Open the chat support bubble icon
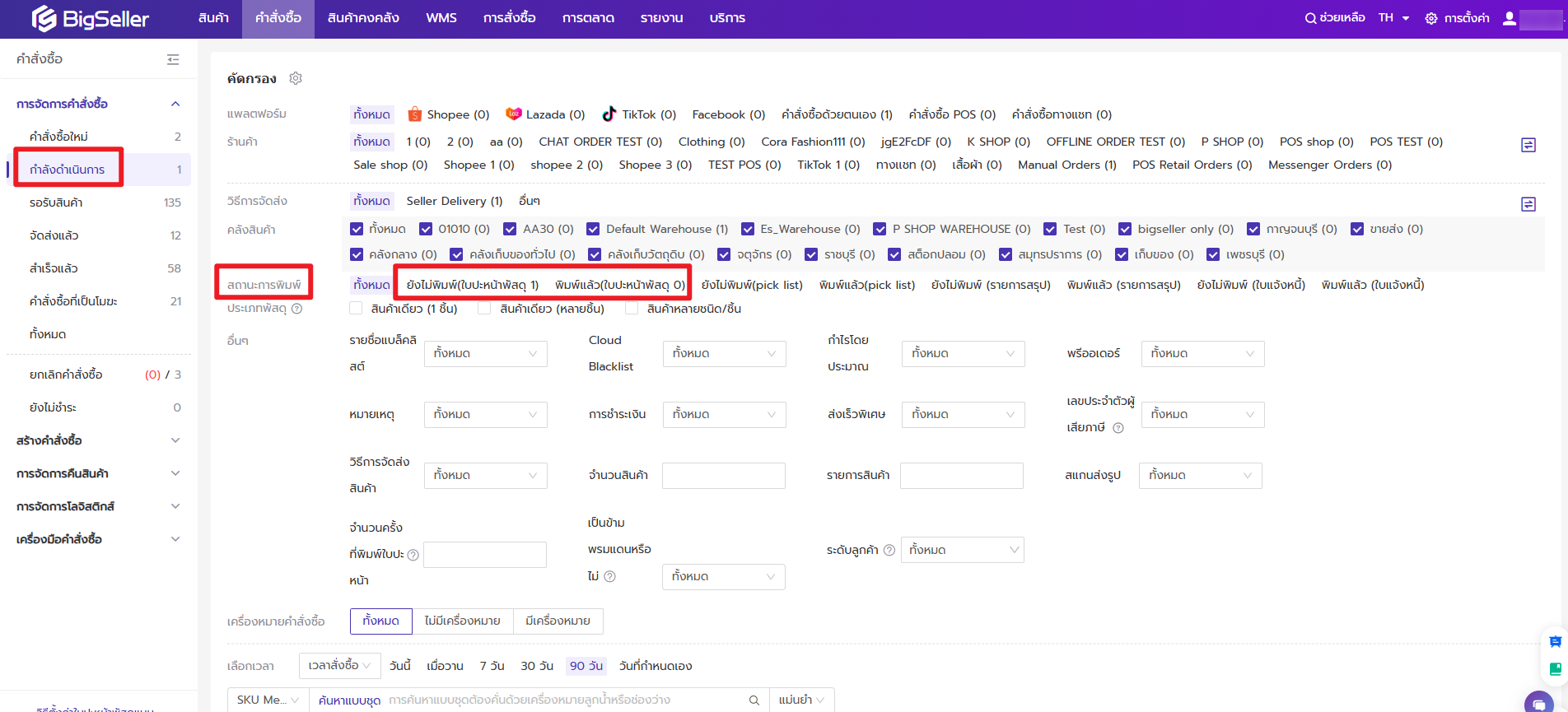Viewport: 1568px width, 712px height. (1538, 703)
